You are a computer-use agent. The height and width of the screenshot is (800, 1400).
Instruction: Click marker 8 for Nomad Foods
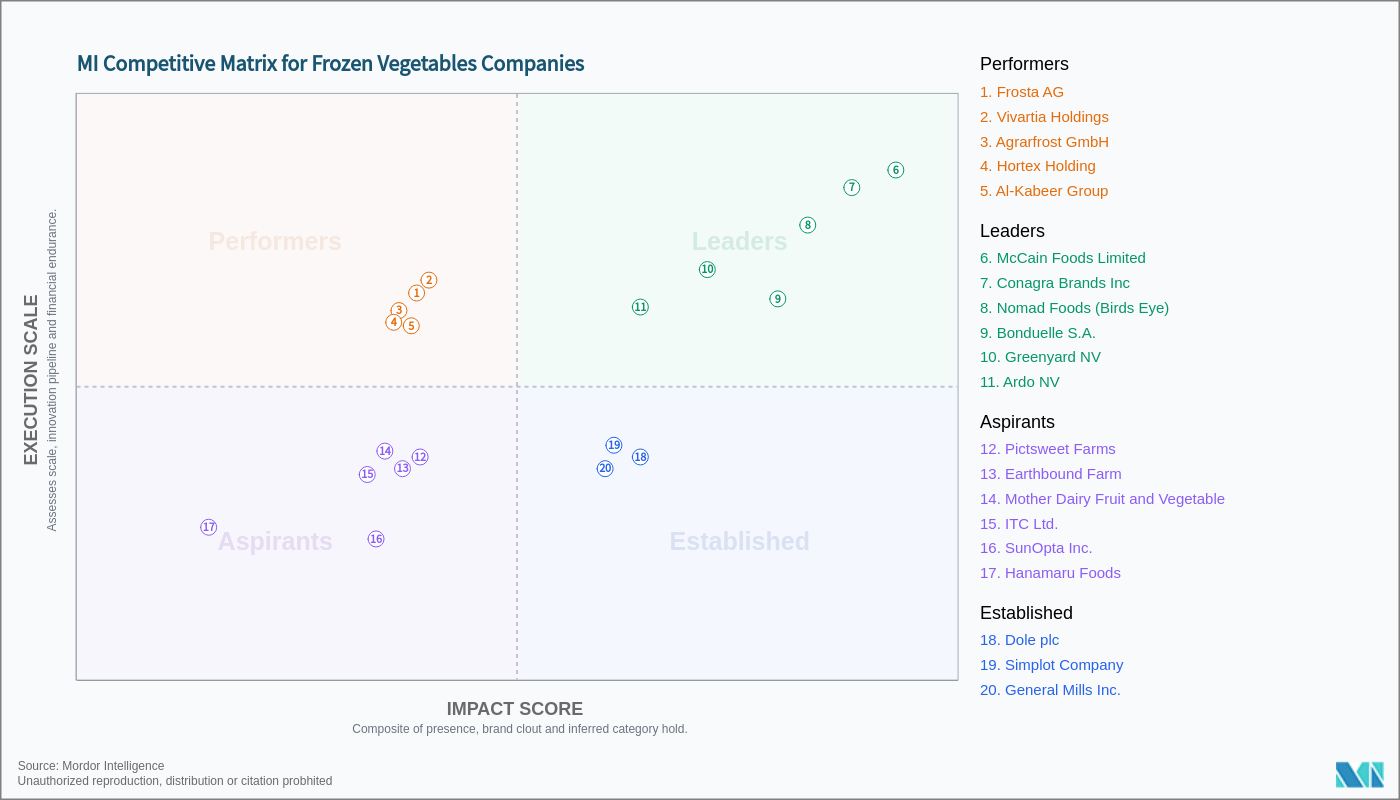pos(808,225)
